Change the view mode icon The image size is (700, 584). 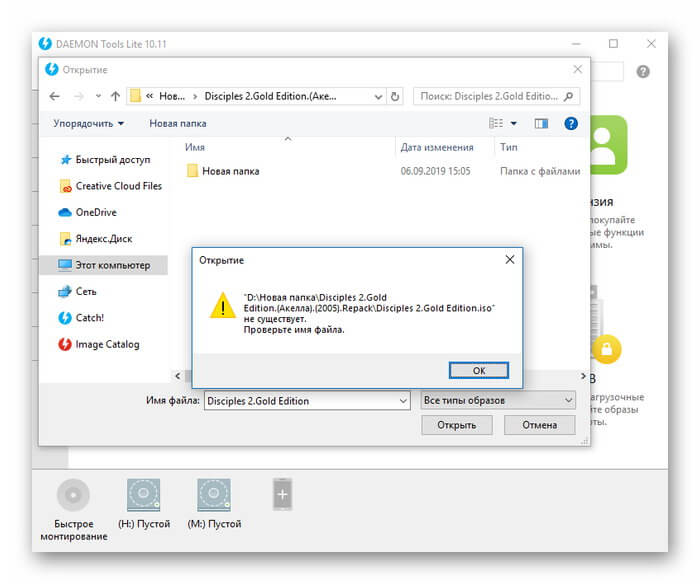coord(496,123)
